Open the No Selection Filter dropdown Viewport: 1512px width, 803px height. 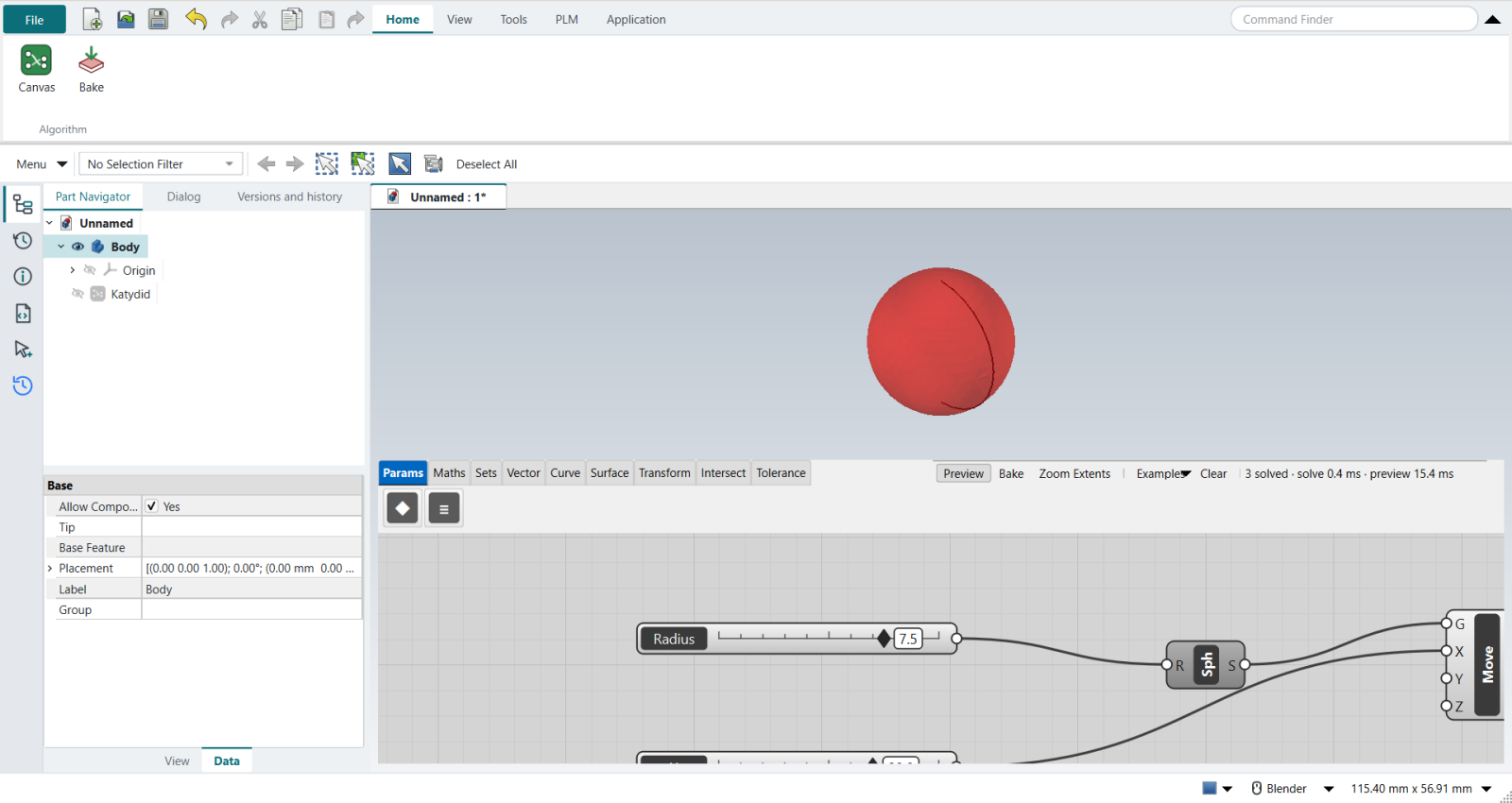161,164
